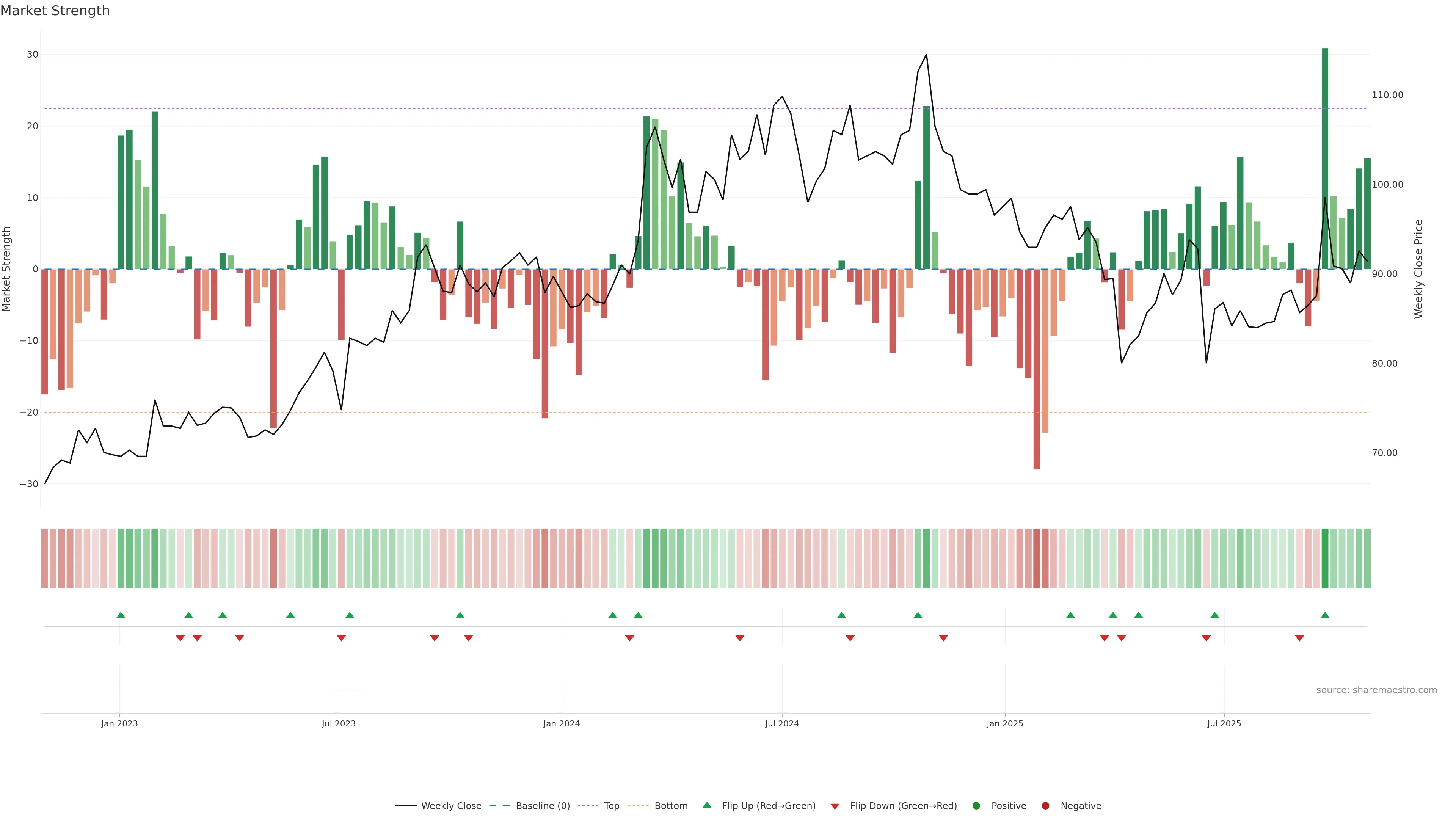Click the darkest green cell in heat strip
The width and height of the screenshot is (1456, 819).
pos(1325,558)
